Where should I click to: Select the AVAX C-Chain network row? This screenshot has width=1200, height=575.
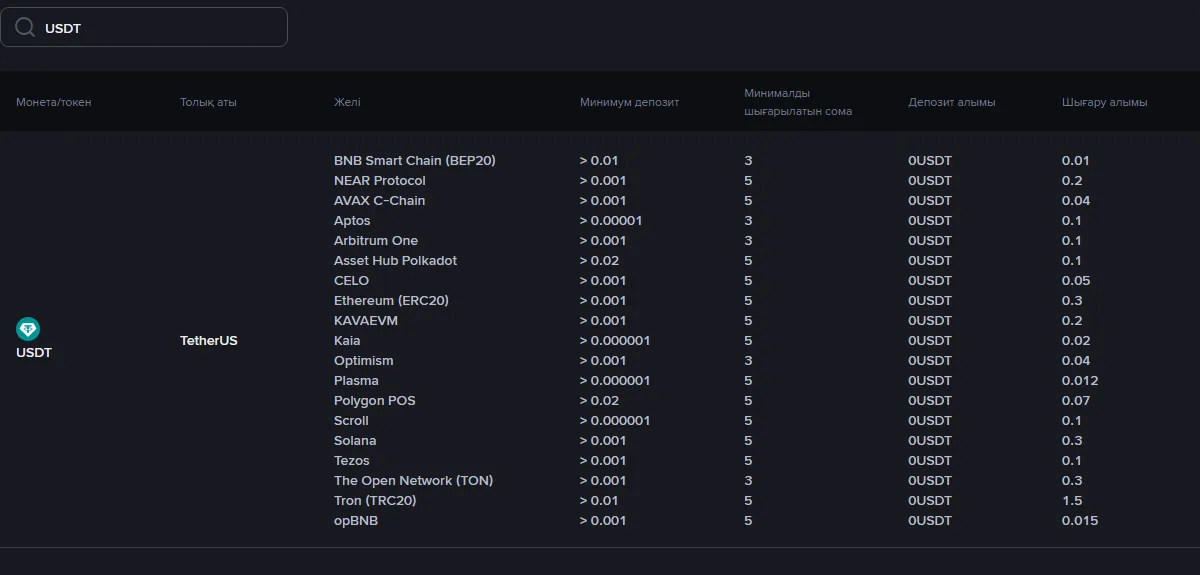[x=379, y=200]
